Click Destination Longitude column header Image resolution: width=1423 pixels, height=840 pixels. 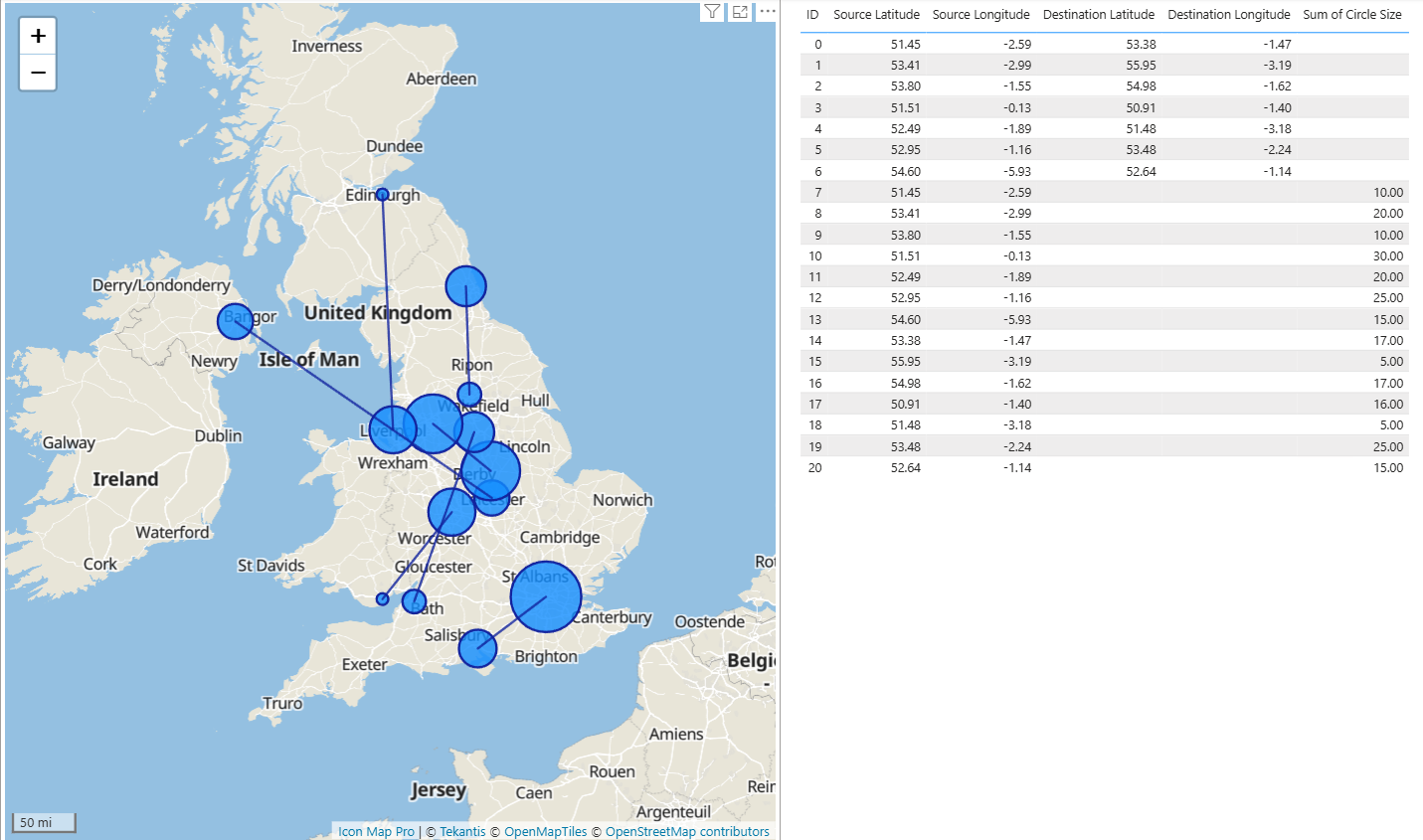(x=1228, y=15)
